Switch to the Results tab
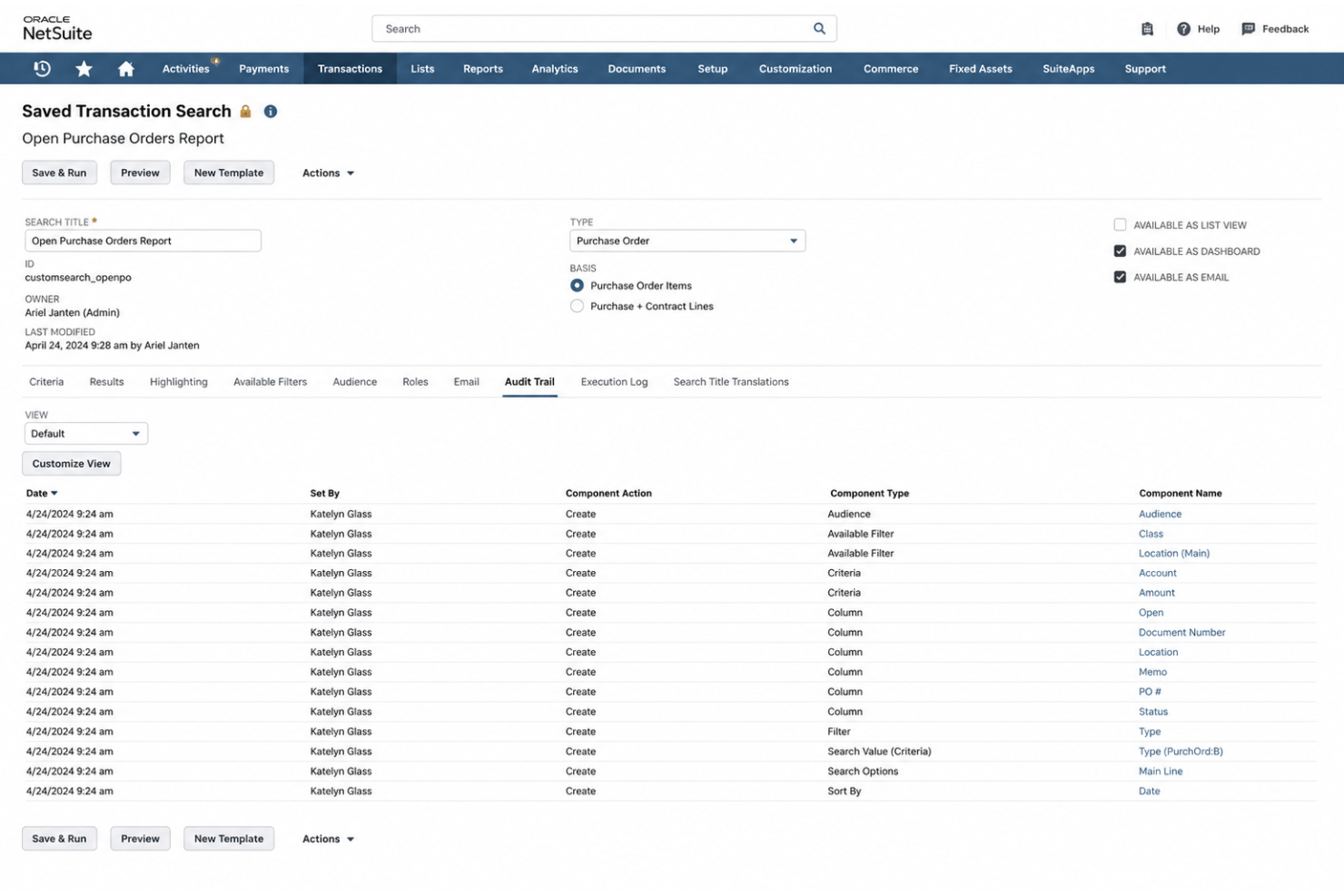This screenshot has width=1344, height=896. click(x=106, y=381)
